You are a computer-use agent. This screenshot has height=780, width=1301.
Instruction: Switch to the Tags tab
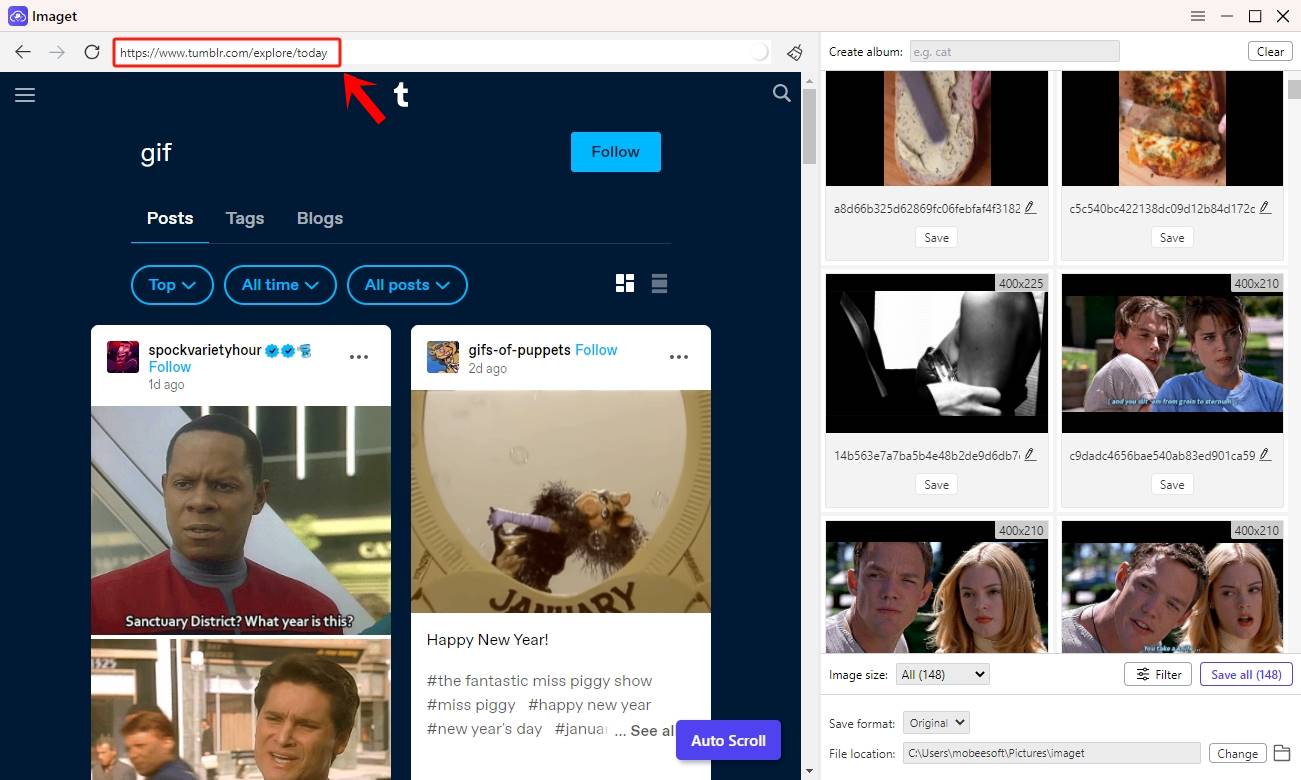tap(245, 218)
